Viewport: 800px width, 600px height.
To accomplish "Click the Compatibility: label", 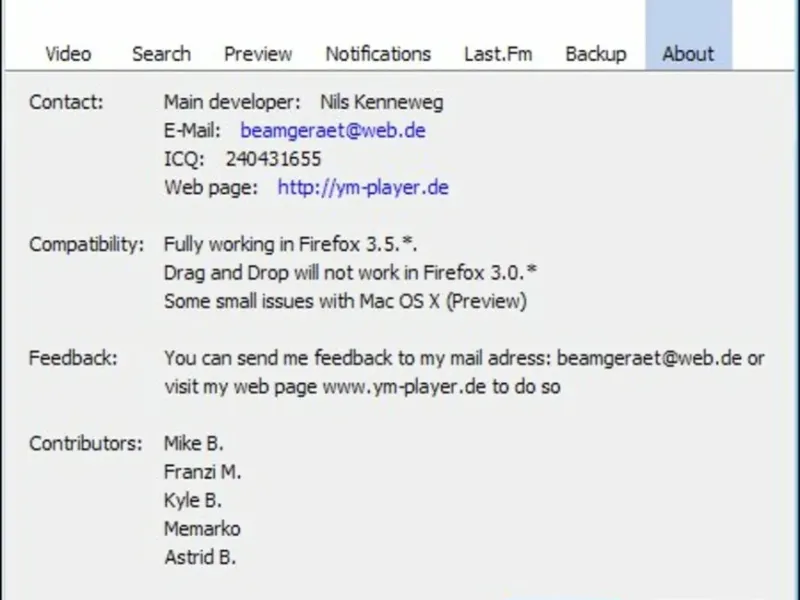I will pyautogui.click(x=87, y=244).
